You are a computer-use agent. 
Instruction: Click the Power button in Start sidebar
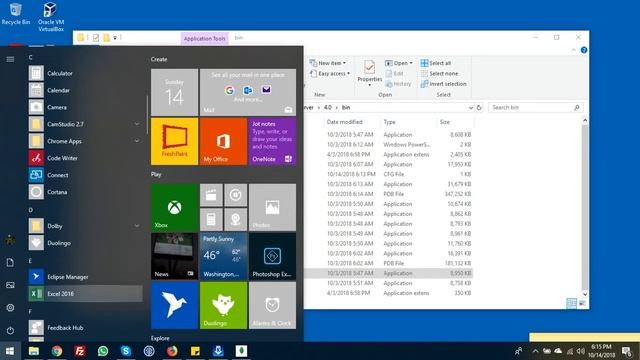click(x=10, y=330)
